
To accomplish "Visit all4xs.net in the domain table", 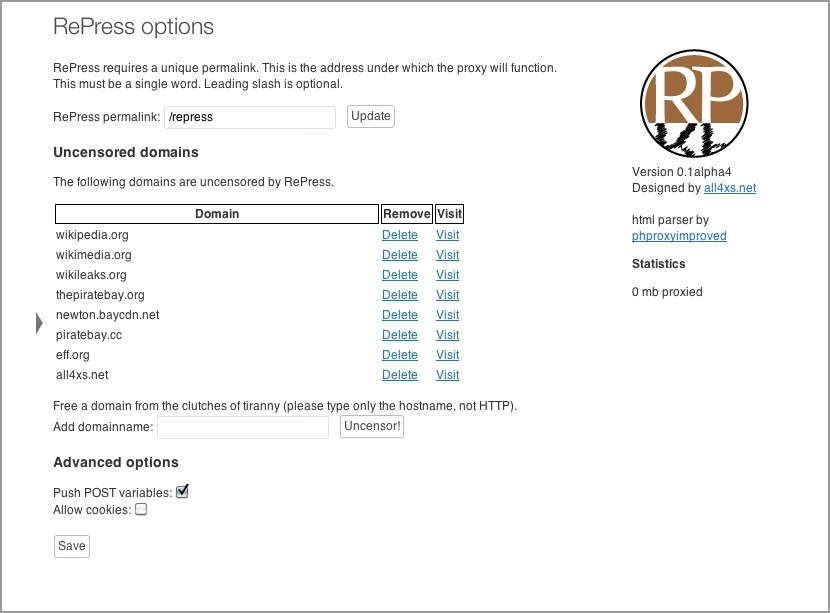I will (x=447, y=375).
